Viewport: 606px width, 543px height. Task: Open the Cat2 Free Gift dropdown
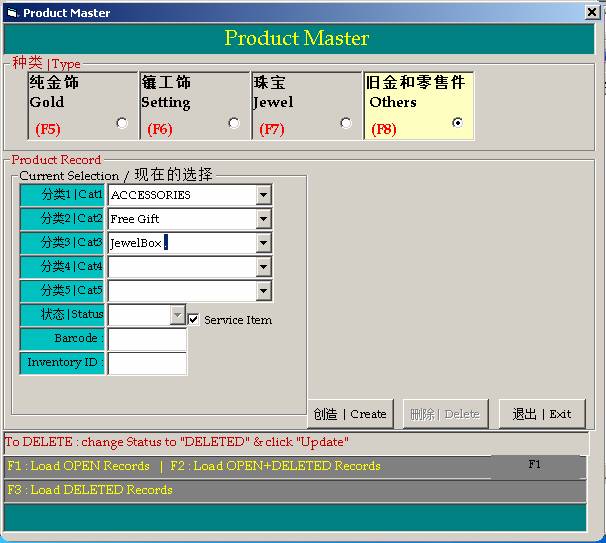tap(263, 219)
